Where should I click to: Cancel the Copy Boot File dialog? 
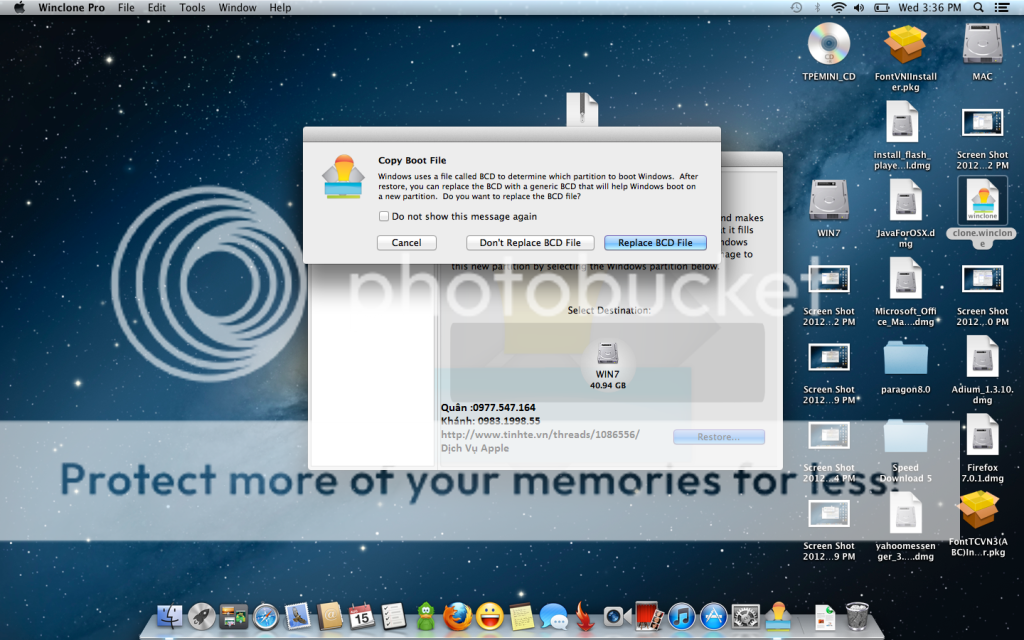pos(406,243)
